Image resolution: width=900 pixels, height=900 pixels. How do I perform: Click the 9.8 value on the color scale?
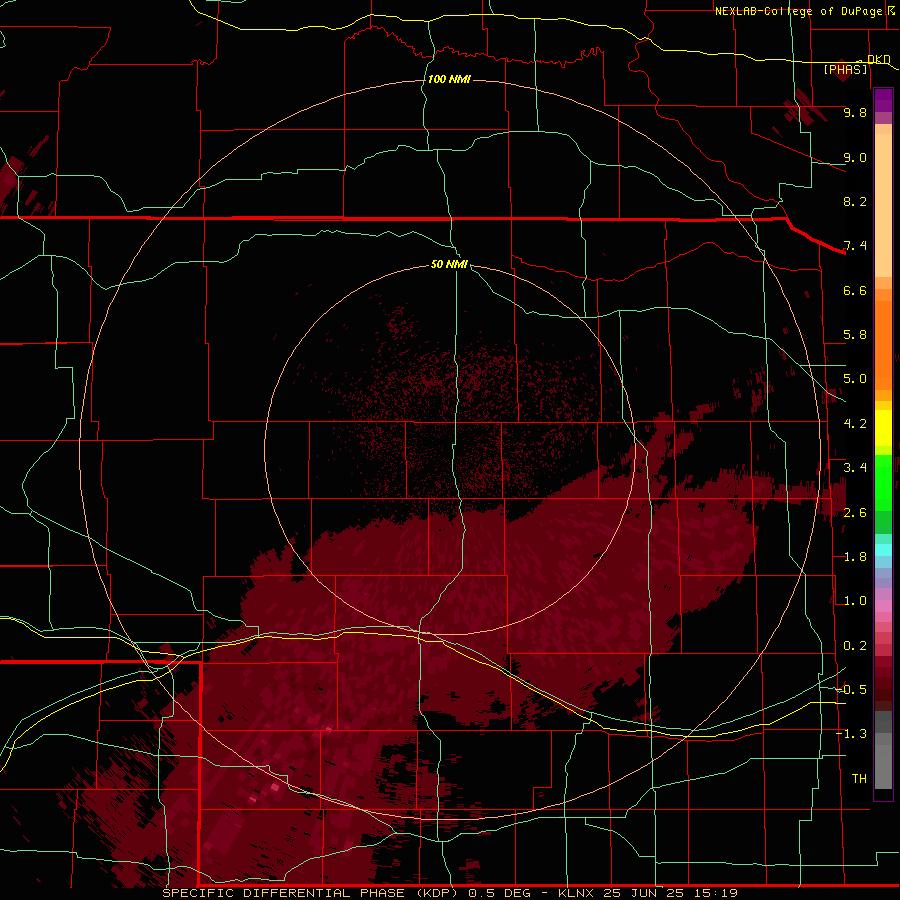855,112
